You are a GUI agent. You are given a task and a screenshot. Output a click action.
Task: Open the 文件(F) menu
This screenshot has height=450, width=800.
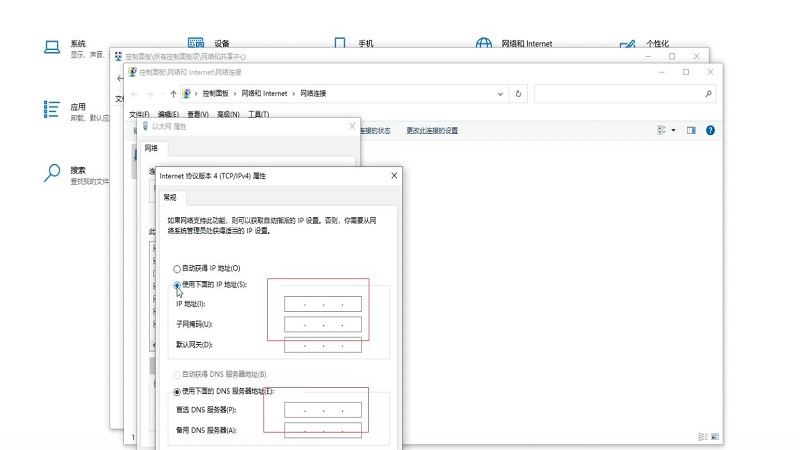tap(139, 114)
